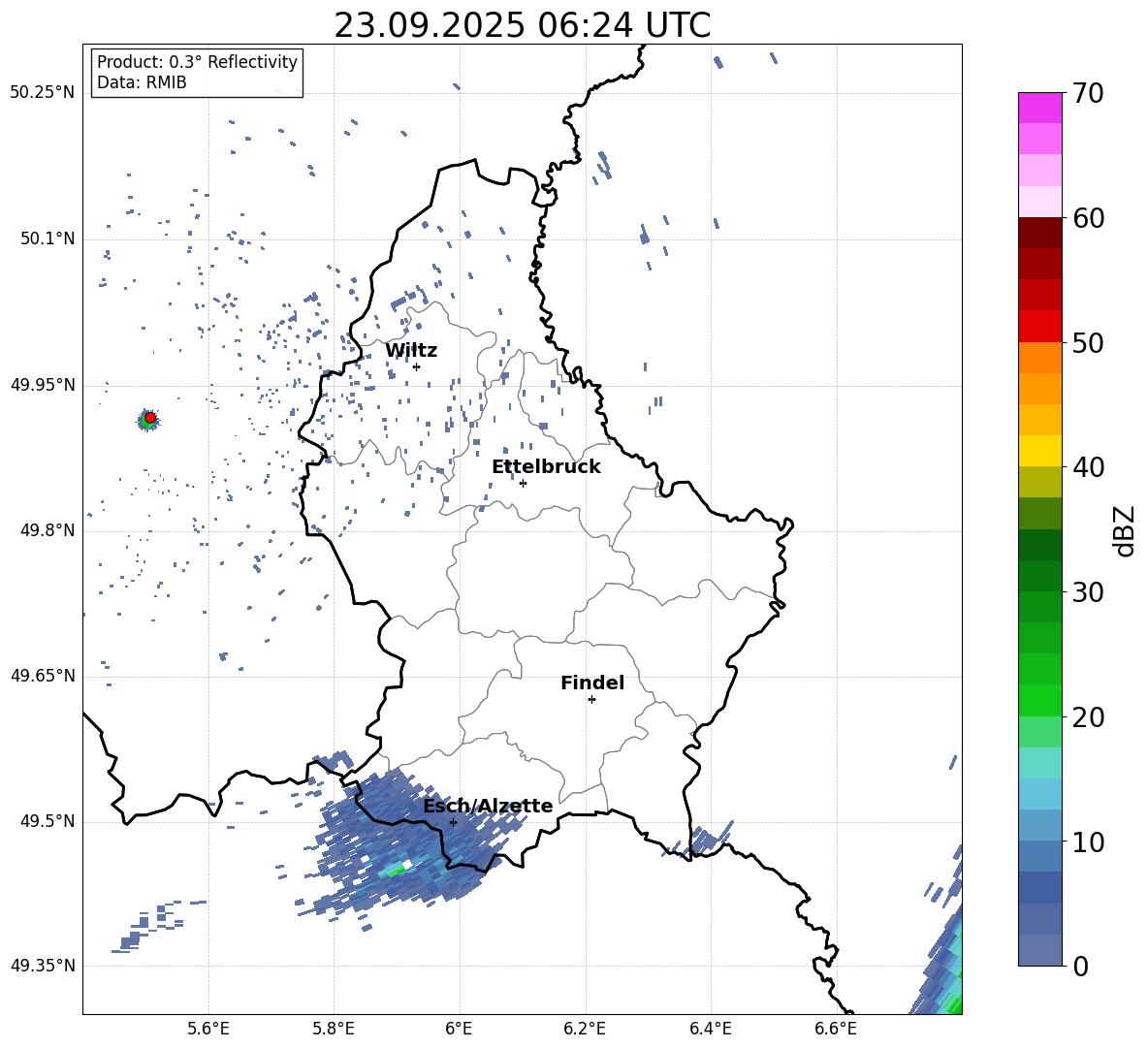Click the 50.25°N latitude label
The image size is (1148, 1048).
point(42,93)
